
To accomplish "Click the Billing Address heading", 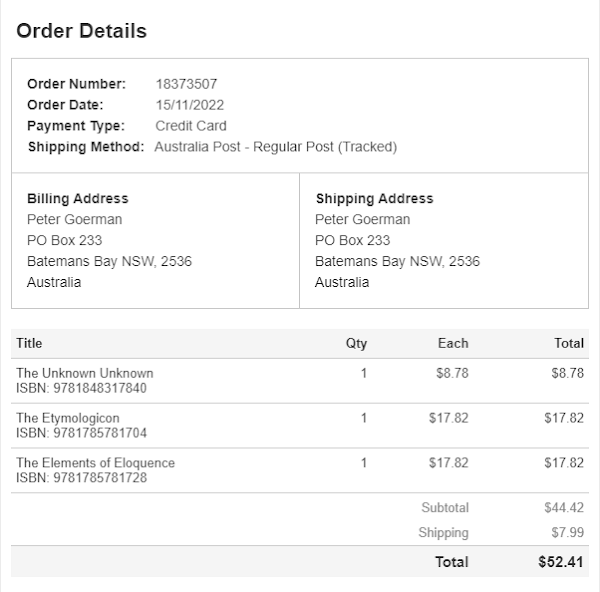I will pos(77,198).
